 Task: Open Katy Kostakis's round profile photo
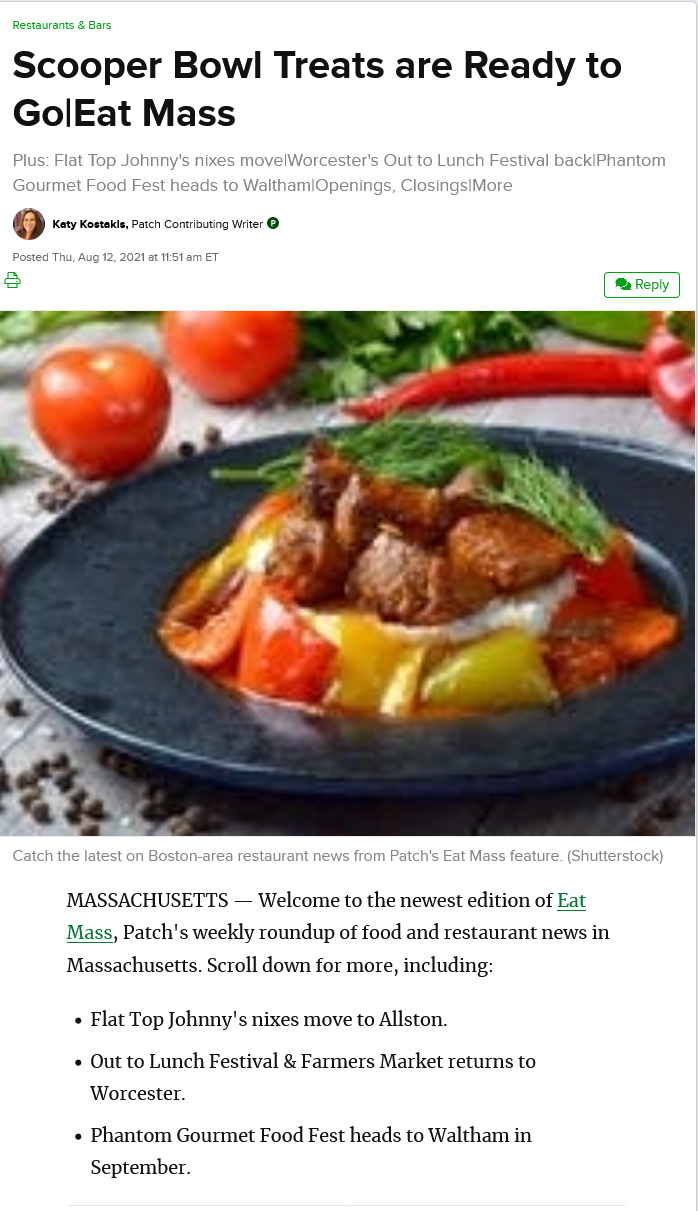(29, 224)
